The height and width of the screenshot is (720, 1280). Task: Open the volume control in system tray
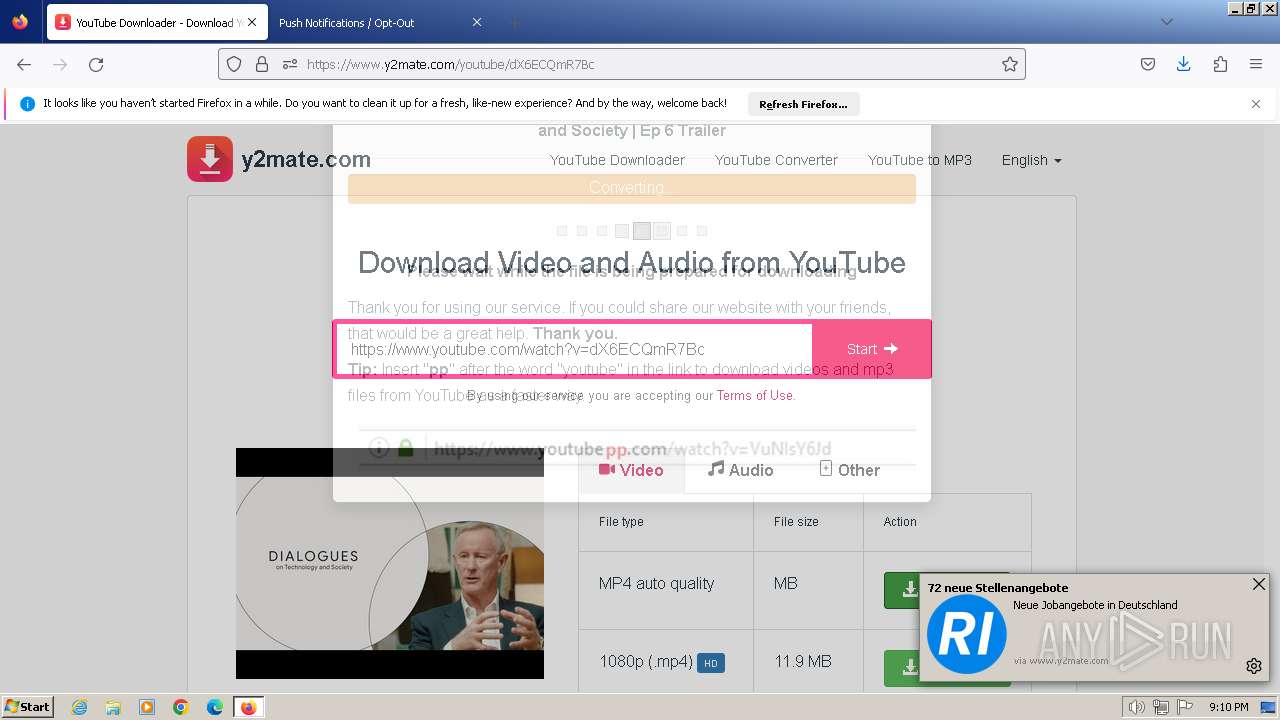click(1137, 707)
